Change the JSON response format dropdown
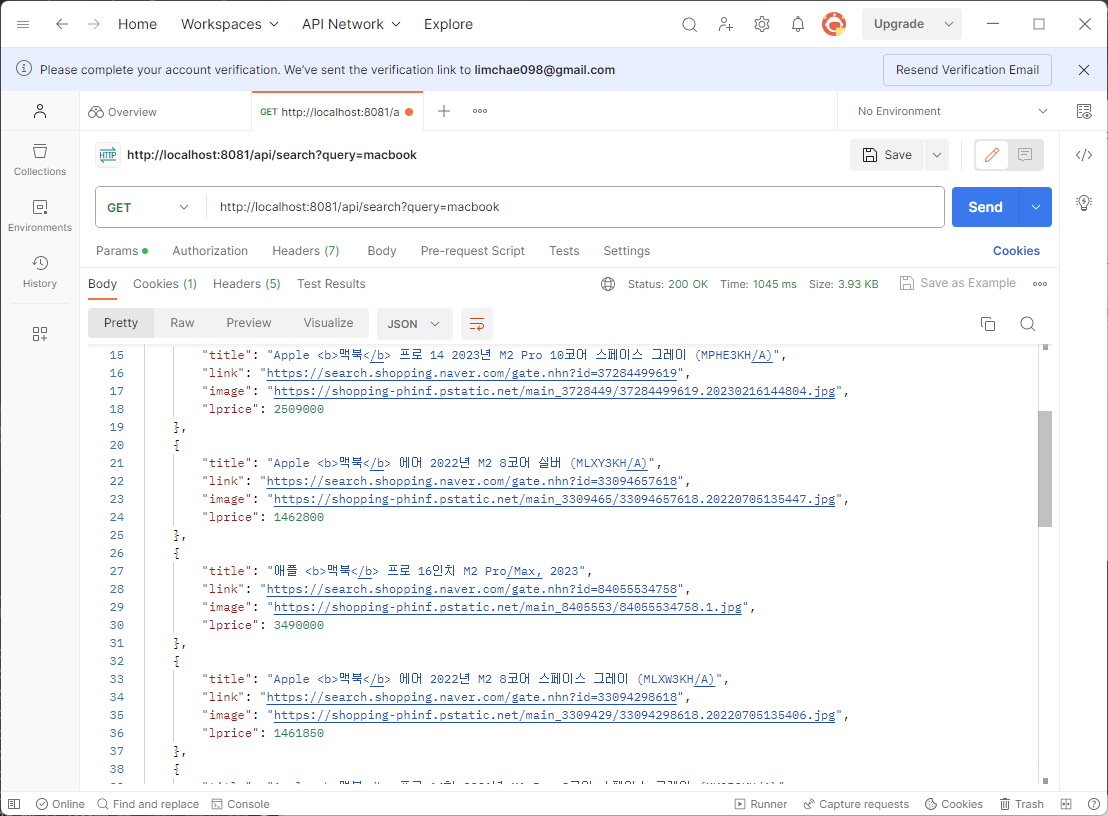 [413, 324]
